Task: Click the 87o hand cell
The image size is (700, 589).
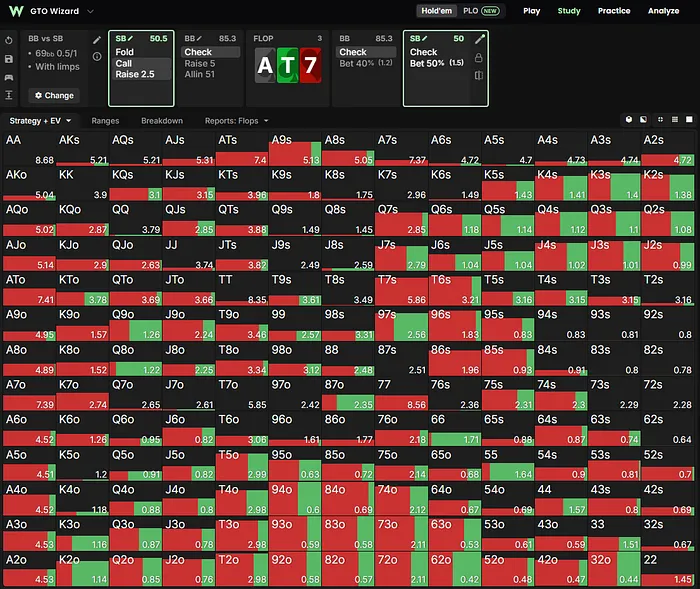Action: 348,394
